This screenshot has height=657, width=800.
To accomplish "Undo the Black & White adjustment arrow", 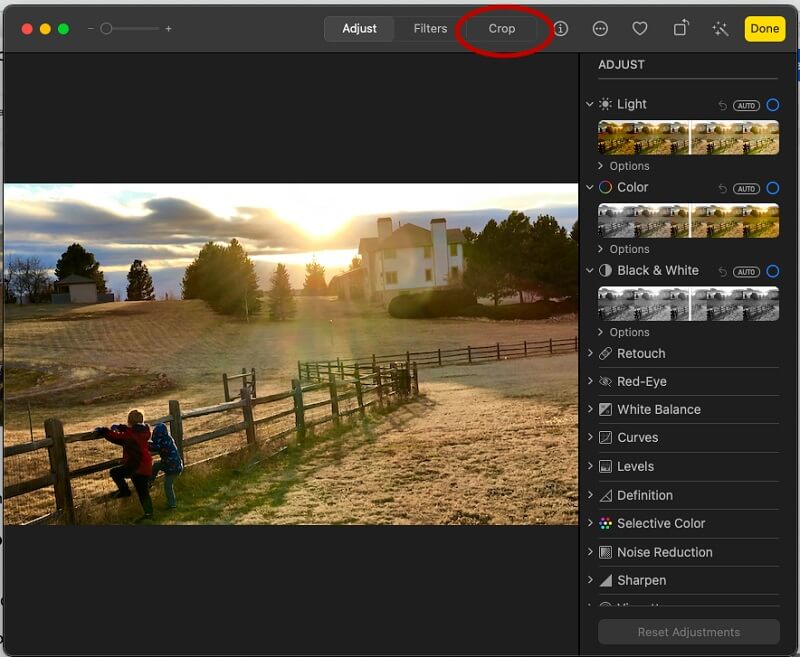I will tap(722, 271).
